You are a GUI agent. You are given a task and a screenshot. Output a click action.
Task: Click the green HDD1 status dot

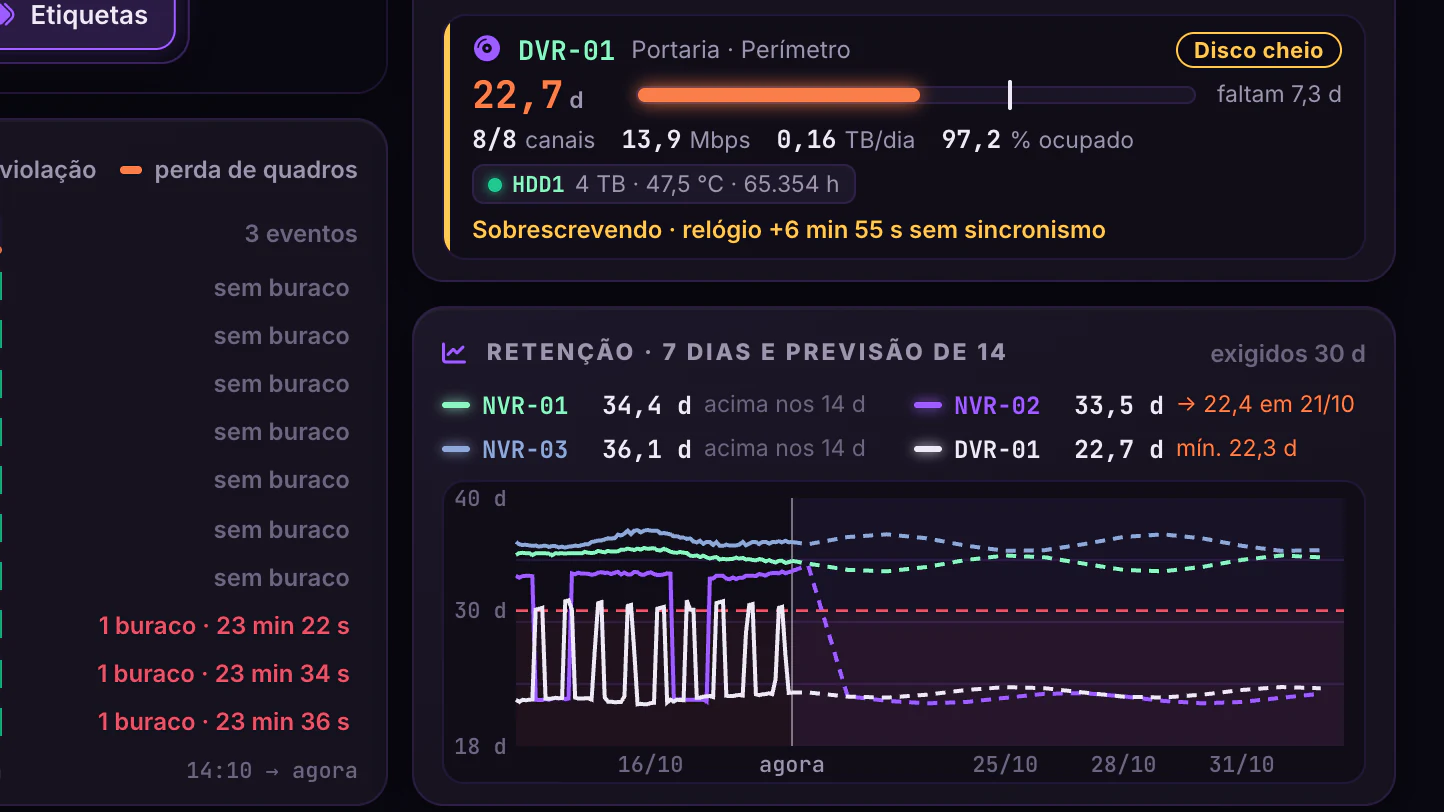[x=494, y=185]
